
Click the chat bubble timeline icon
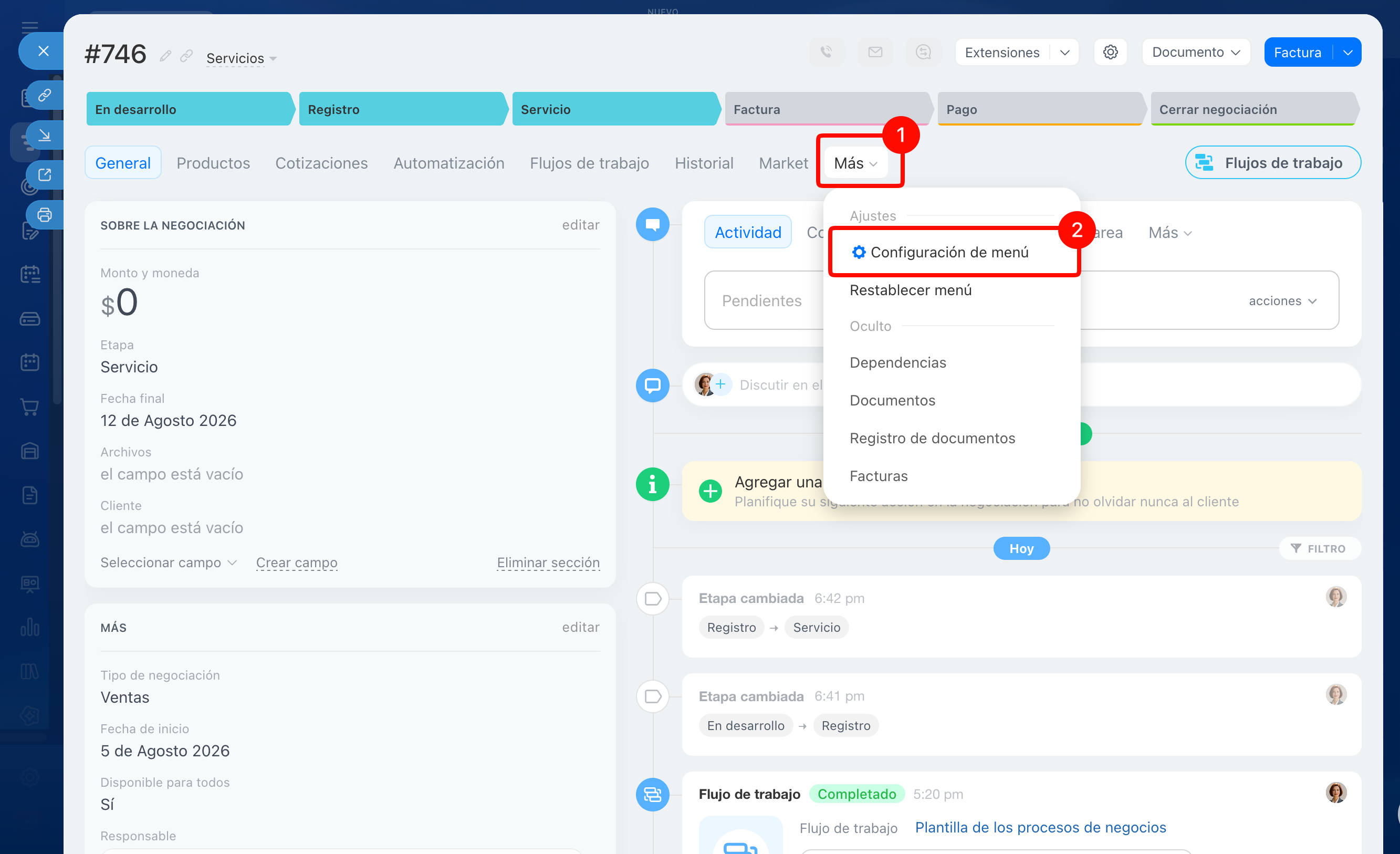pyautogui.click(x=652, y=385)
